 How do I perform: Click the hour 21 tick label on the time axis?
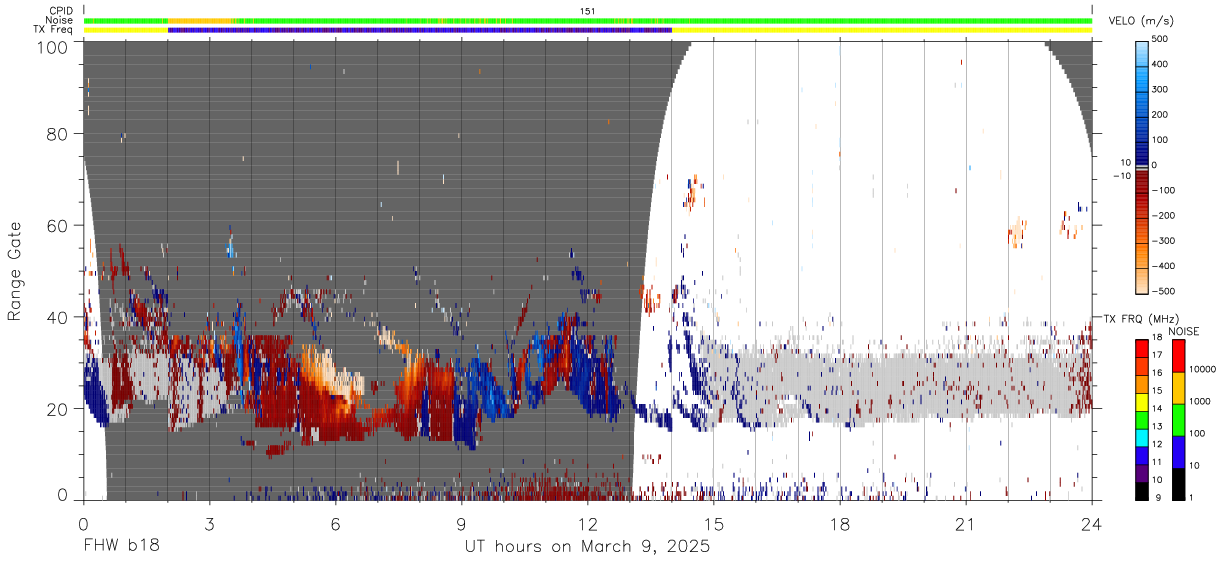point(966,524)
